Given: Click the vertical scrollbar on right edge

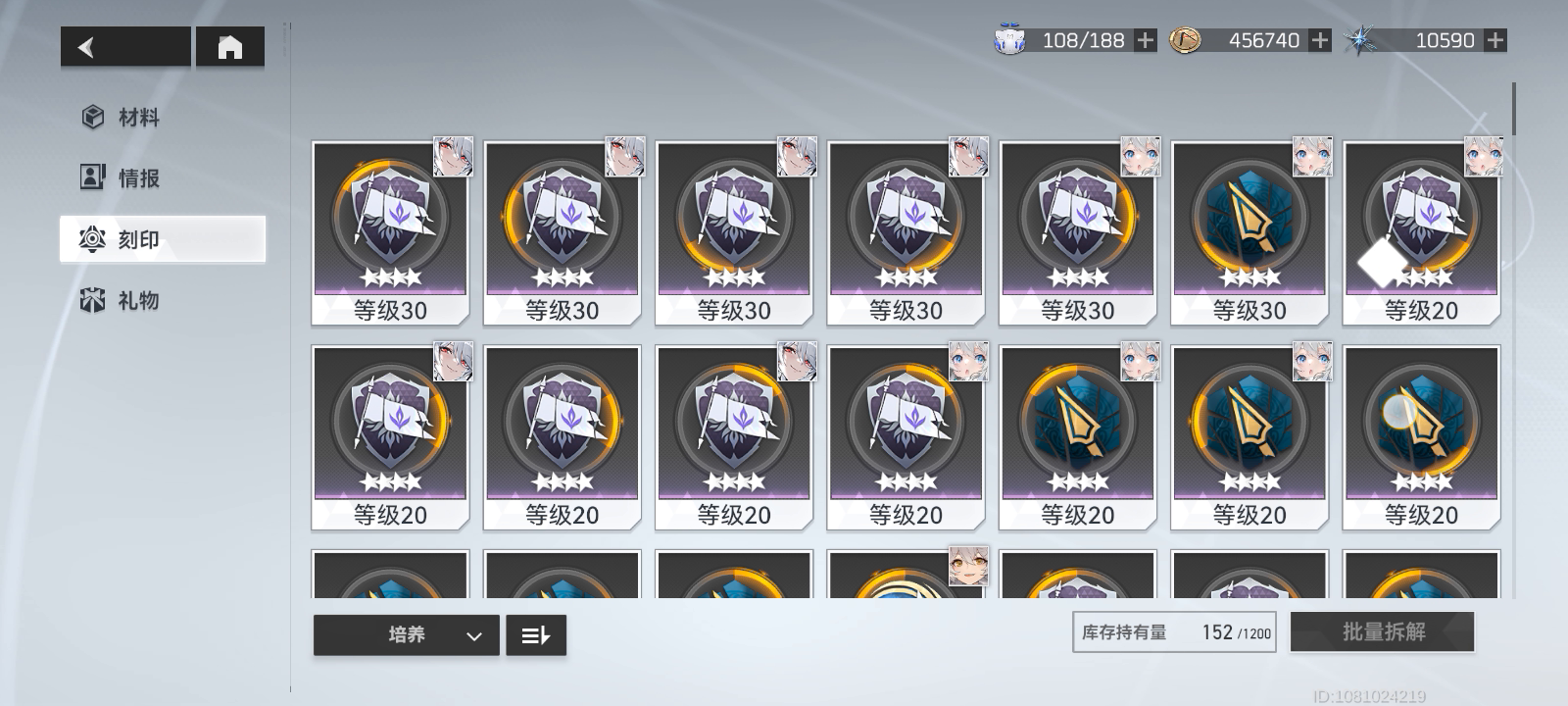Looking at the screenshot, I should pos(1514,109).
